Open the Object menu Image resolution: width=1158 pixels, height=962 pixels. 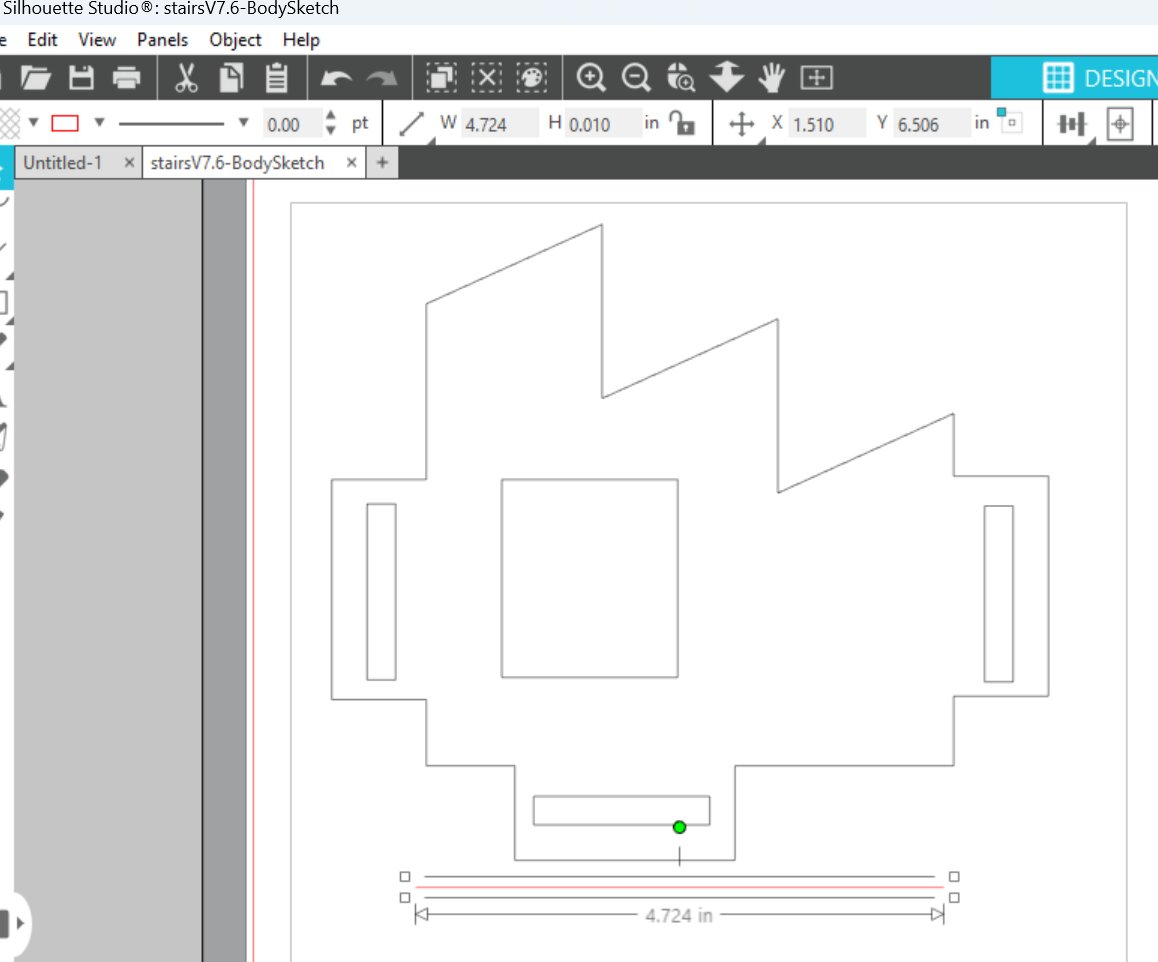[235, 40]
